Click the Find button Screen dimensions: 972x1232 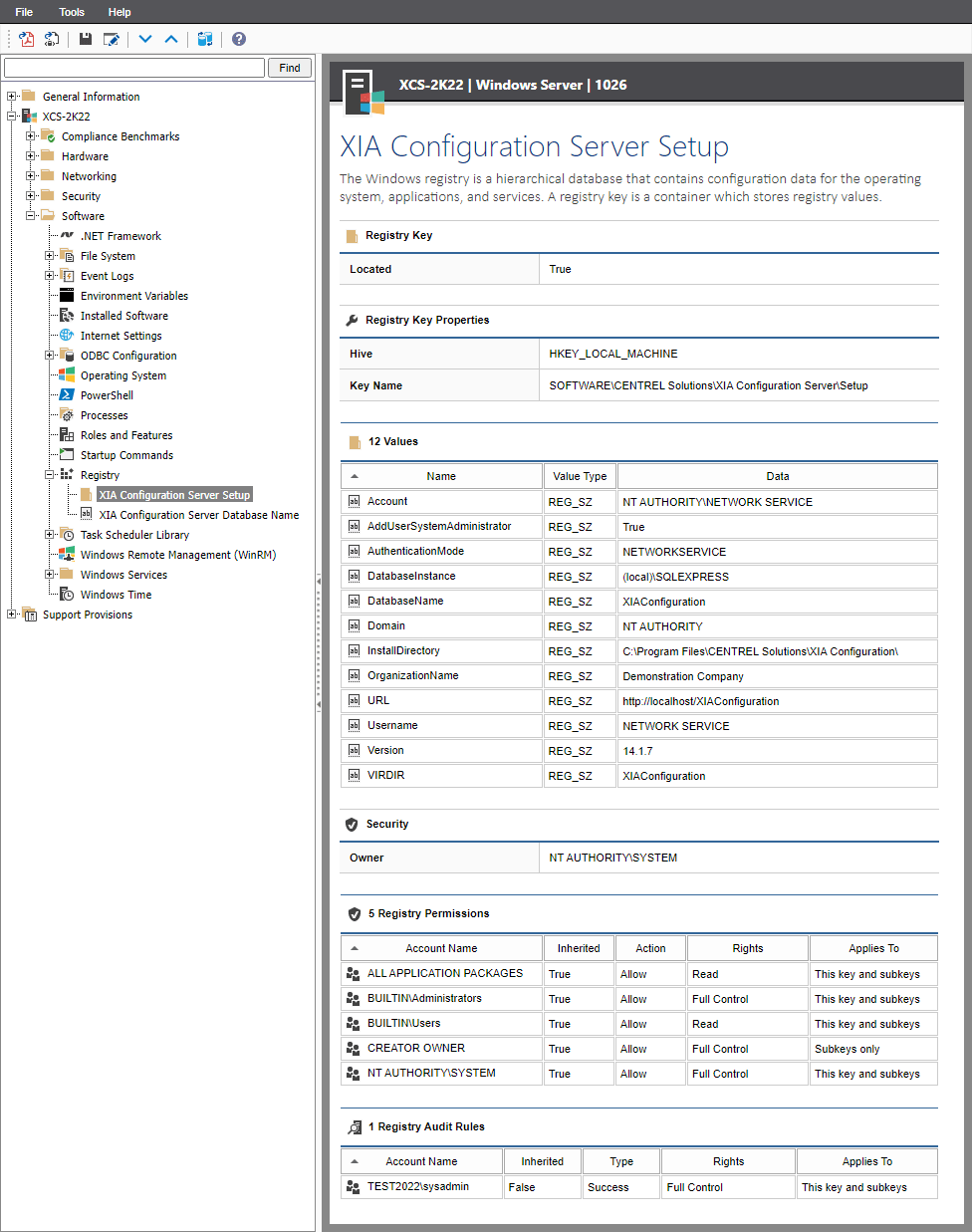pyautogui.click(x=289, y=67)
